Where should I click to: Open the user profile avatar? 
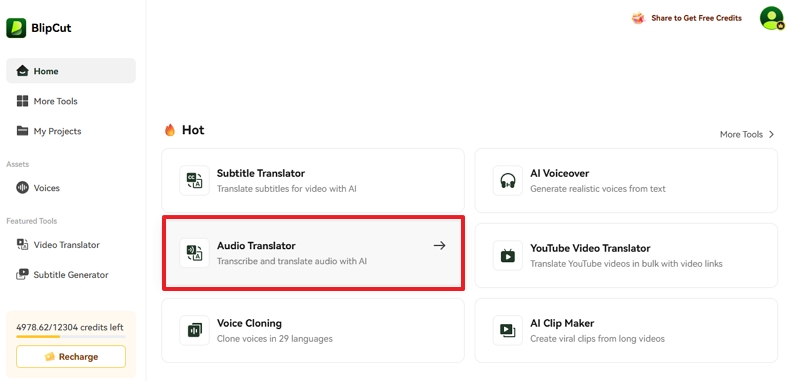[771, 18]
